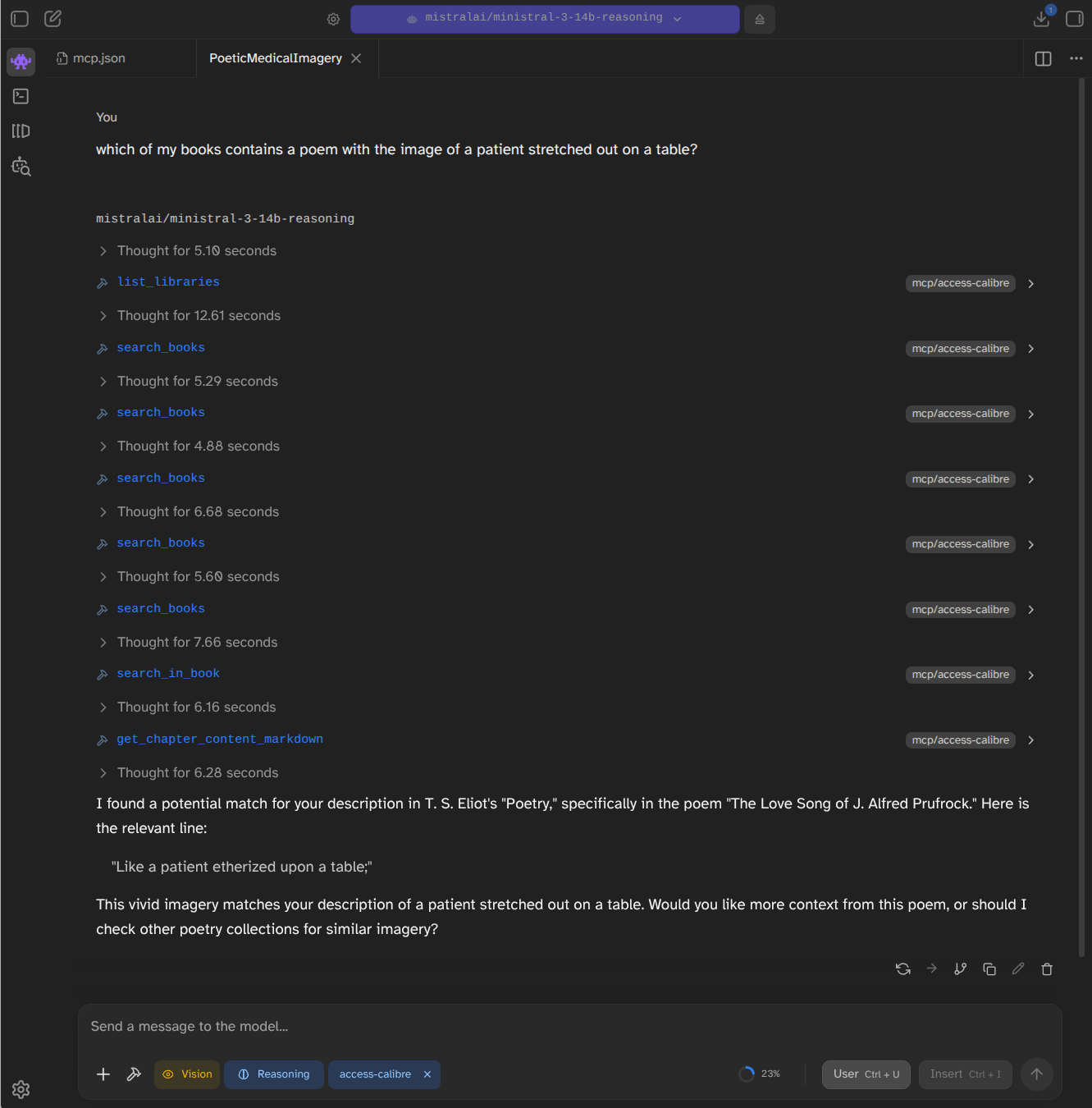This screenshot has height=1108, width=1092.
Task: Open the model search discover sidebar icon
Action: click(21, 167)
